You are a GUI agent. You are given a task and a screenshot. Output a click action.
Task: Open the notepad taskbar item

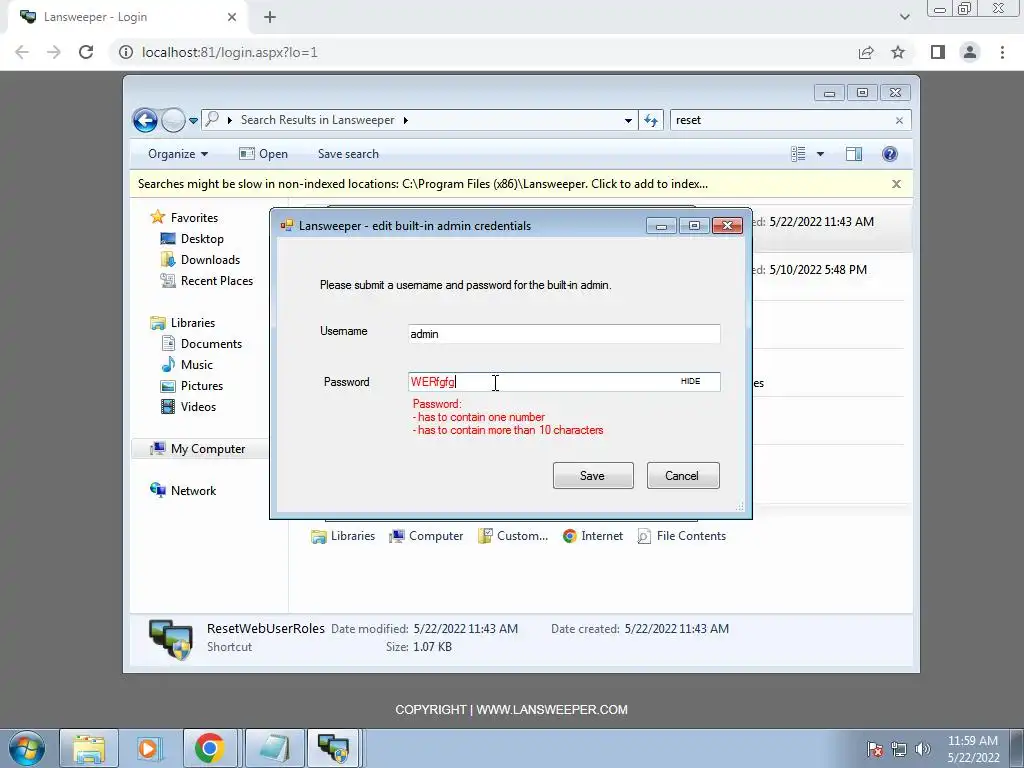pos(274,748)
